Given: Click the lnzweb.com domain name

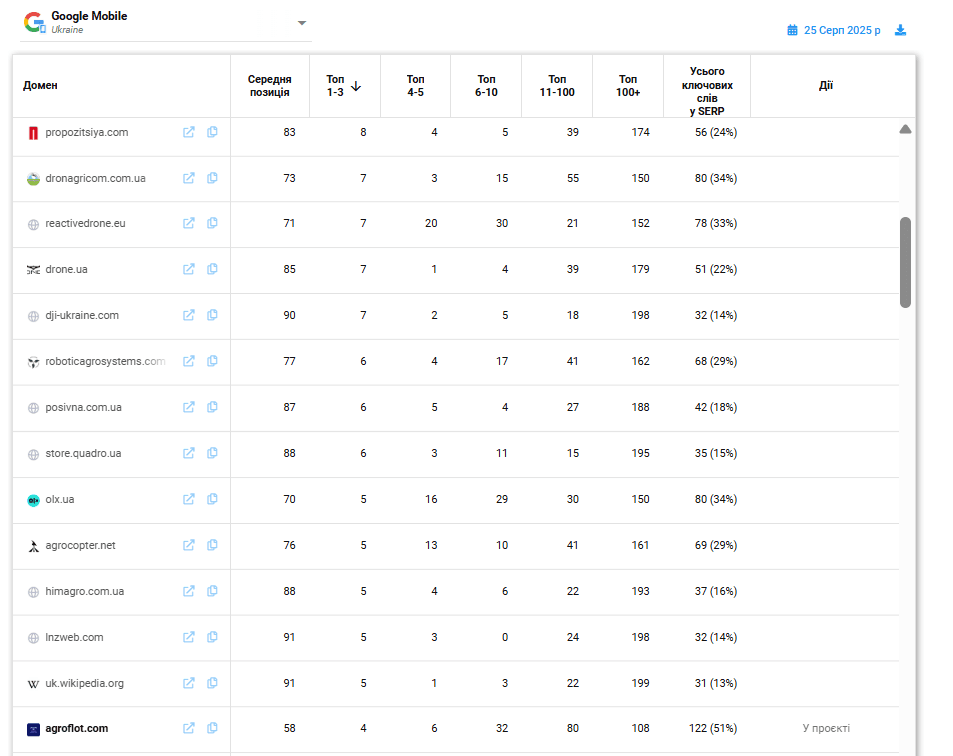Looking at the screenshot, I should pos(74,637).
